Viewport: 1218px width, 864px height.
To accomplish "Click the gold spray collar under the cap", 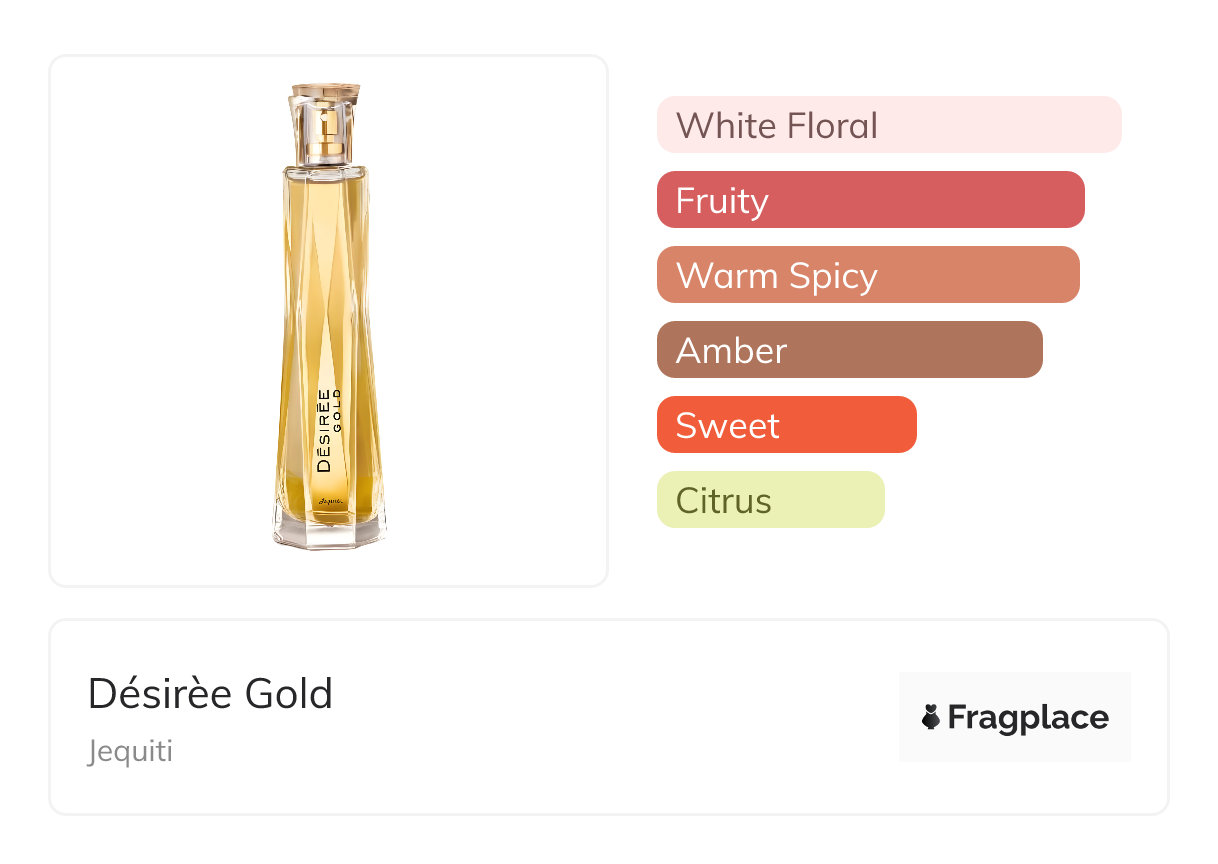I will pos(327,150).
